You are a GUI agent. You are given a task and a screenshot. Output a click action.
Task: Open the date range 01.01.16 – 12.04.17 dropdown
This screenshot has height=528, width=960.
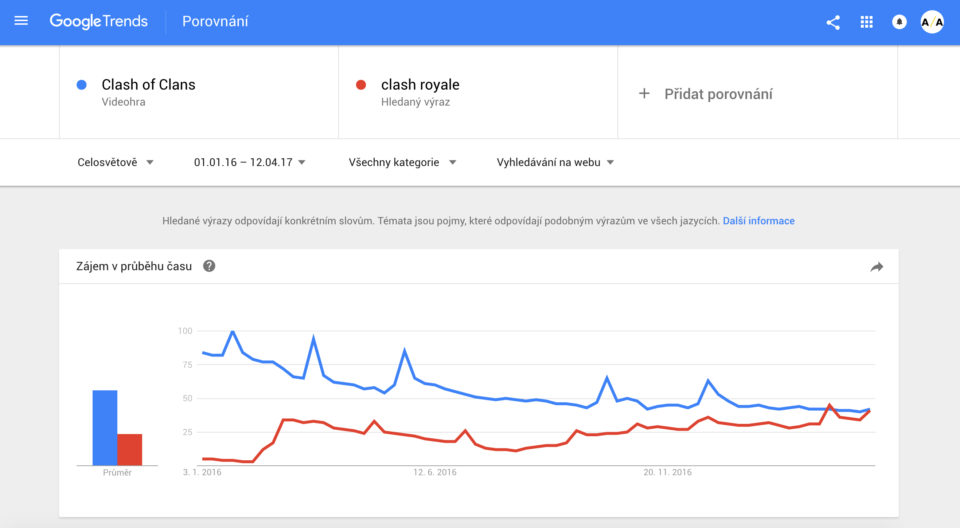tap(249, 162)
